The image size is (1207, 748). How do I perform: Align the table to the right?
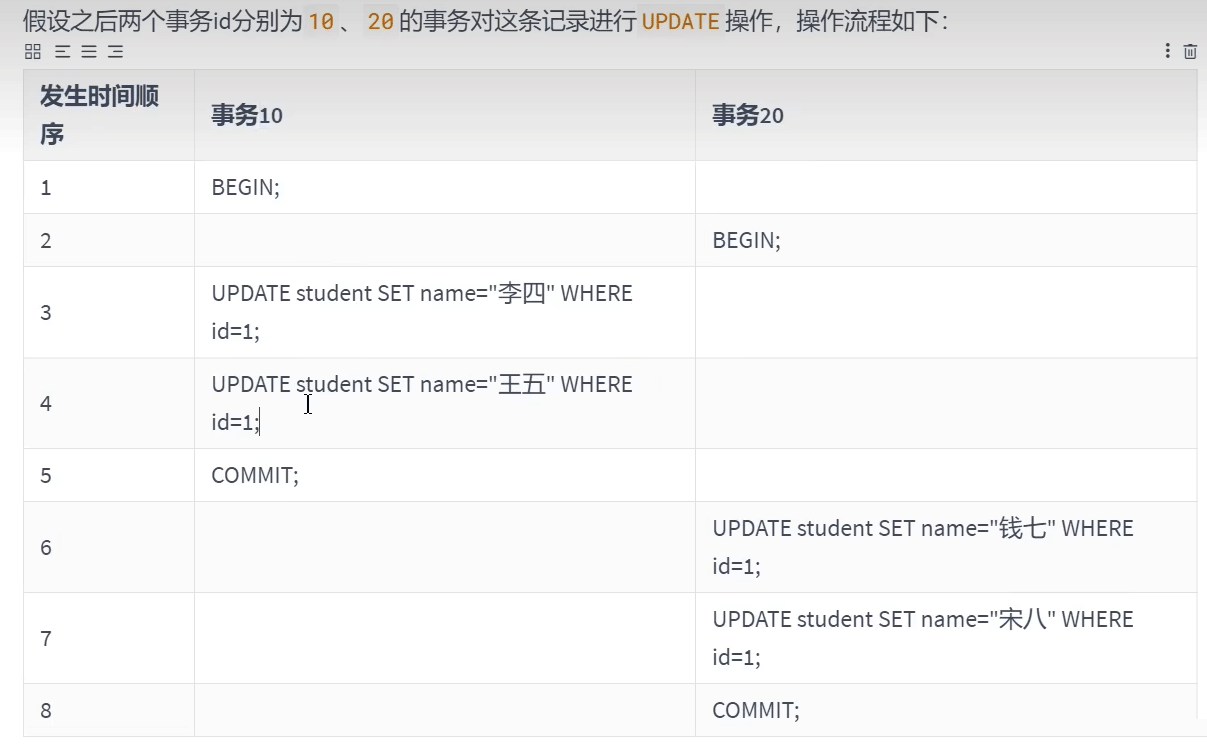pos(116,52)
